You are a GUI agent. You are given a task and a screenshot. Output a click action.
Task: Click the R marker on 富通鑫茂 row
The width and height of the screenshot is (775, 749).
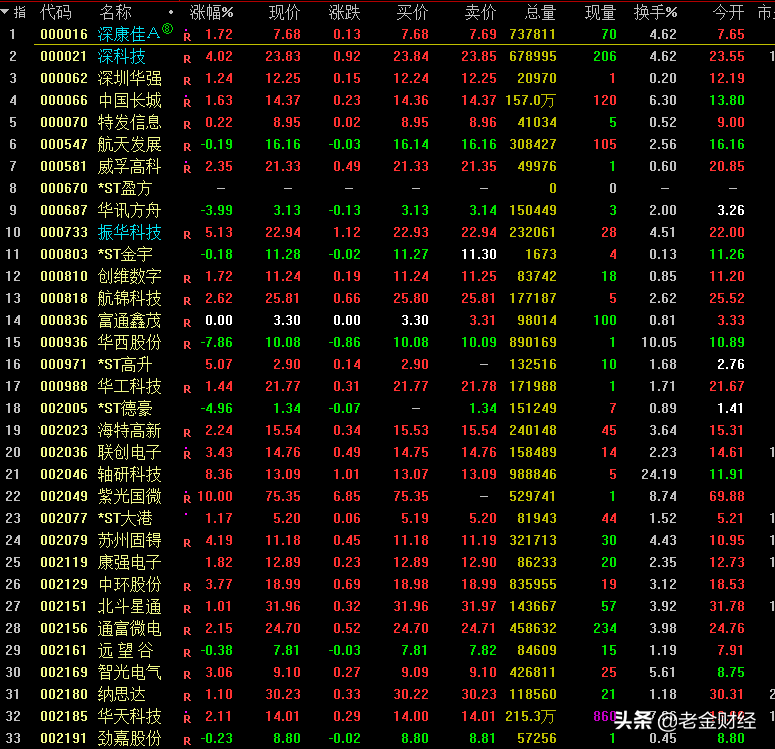point(187,323)
